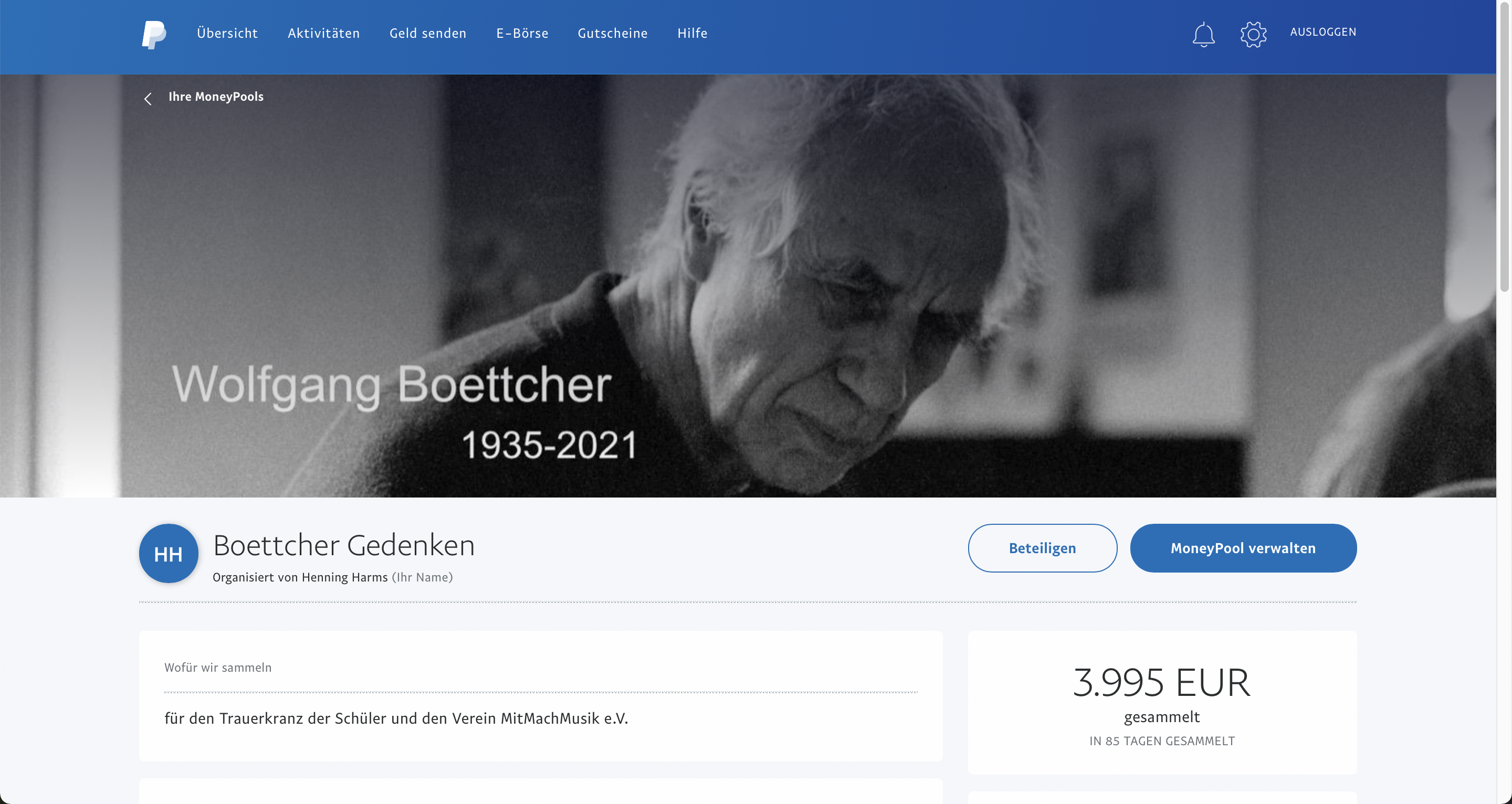The width and height of the screenshot is (1512, 804).
Task: Open Gutscheine from the top menu
Action: (x=612, y=34)
